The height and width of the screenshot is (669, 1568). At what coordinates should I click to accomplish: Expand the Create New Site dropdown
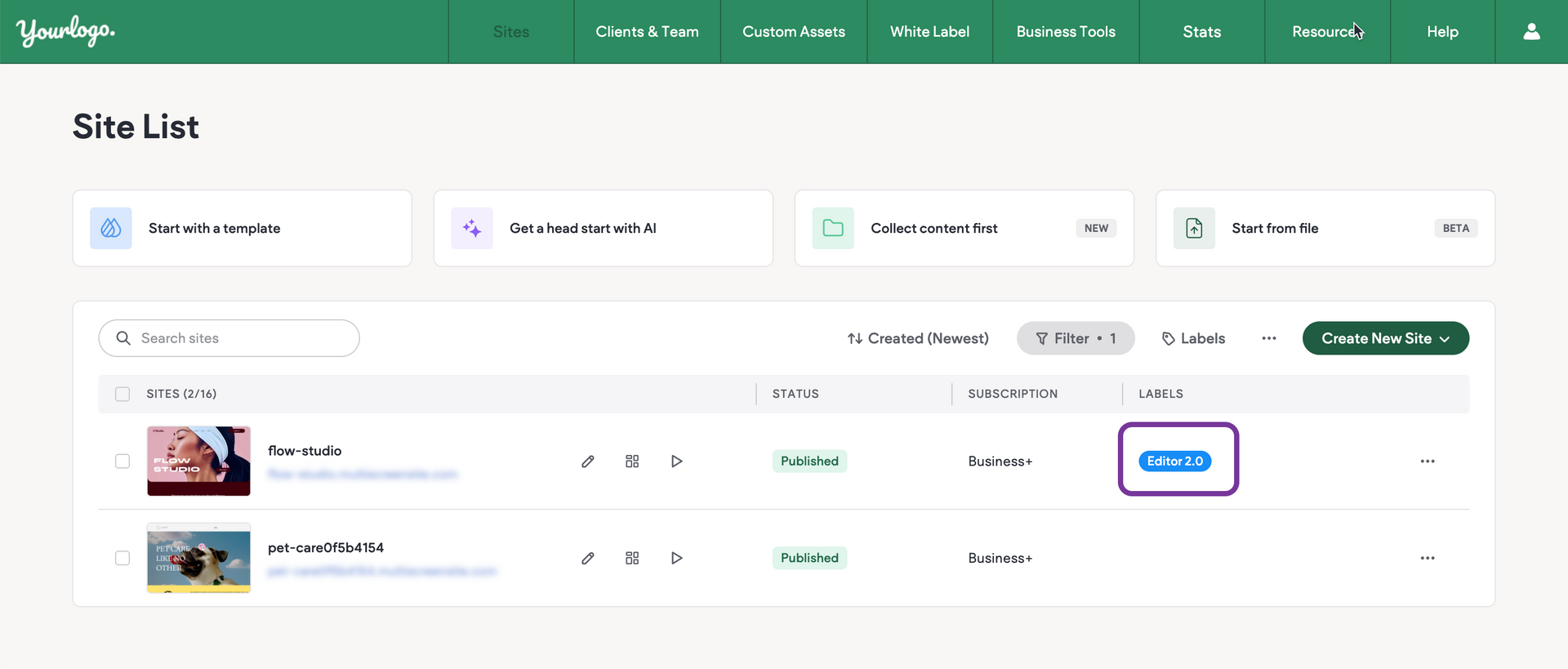[1385, 338]
